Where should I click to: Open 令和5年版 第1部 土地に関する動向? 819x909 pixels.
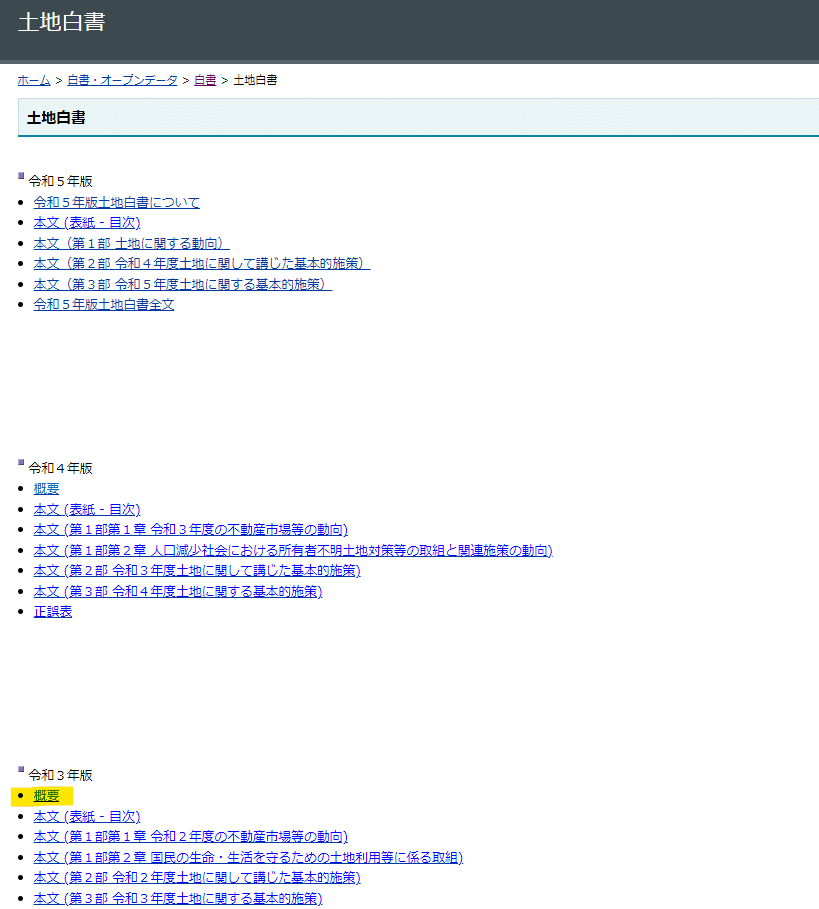point(132,243)
